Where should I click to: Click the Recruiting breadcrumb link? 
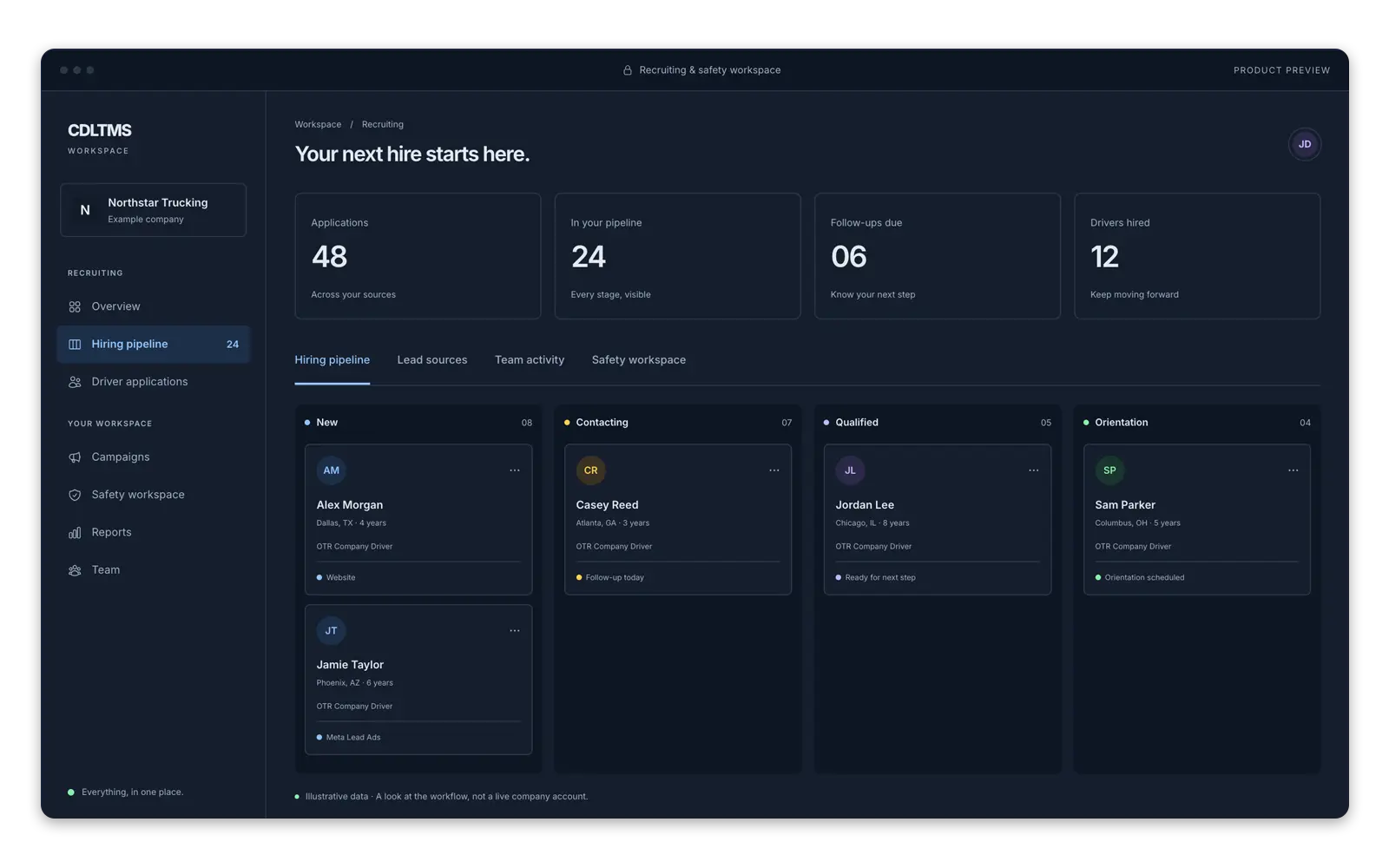tap(383, 125)
